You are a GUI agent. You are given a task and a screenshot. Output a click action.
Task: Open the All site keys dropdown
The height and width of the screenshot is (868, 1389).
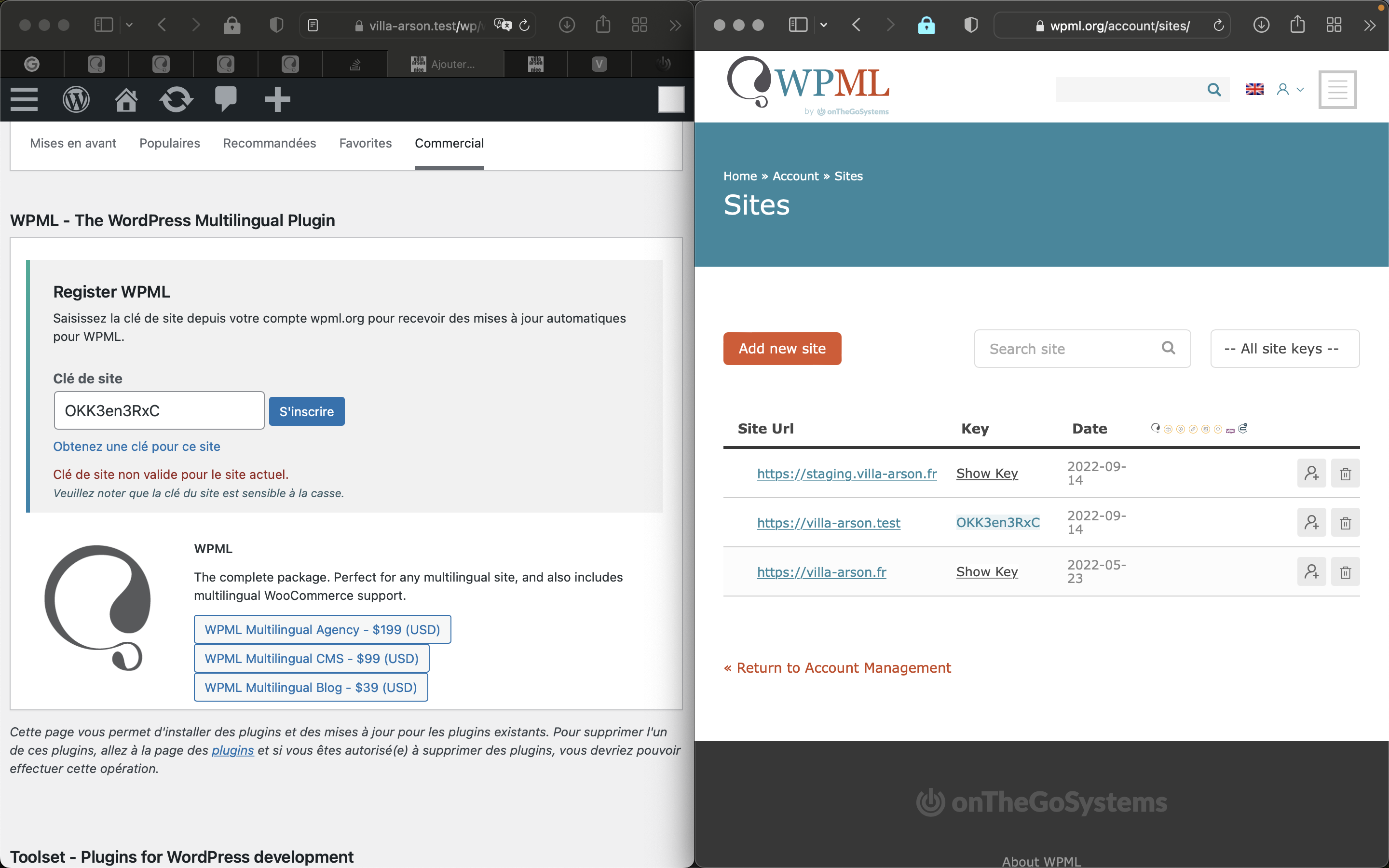tap(1284, 349)
